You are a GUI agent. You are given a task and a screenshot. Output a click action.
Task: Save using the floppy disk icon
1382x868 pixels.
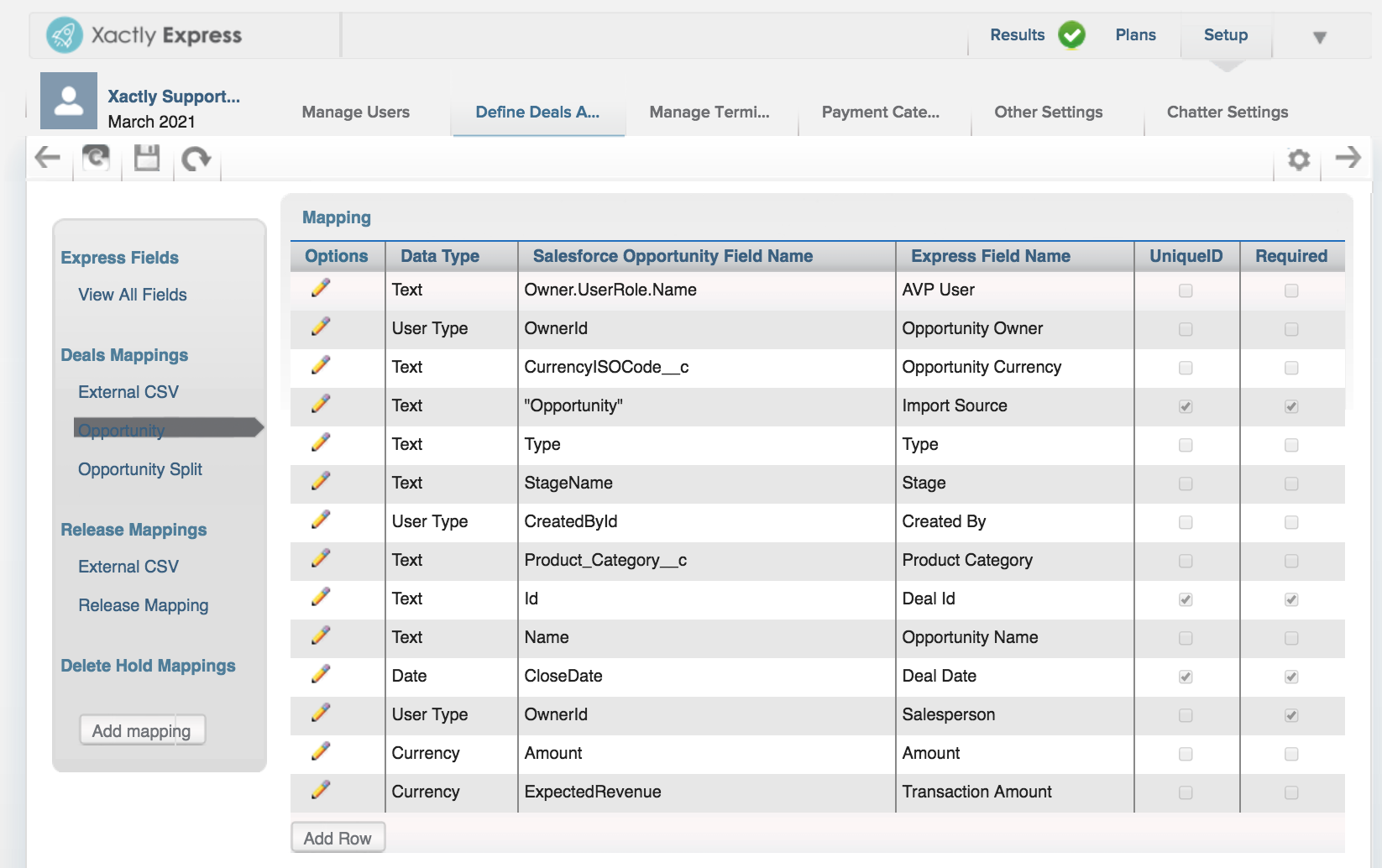click(147, 157)
